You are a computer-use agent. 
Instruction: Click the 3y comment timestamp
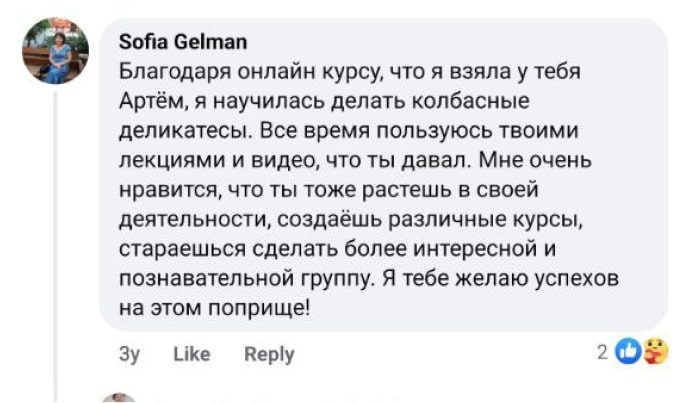(130, 354)
